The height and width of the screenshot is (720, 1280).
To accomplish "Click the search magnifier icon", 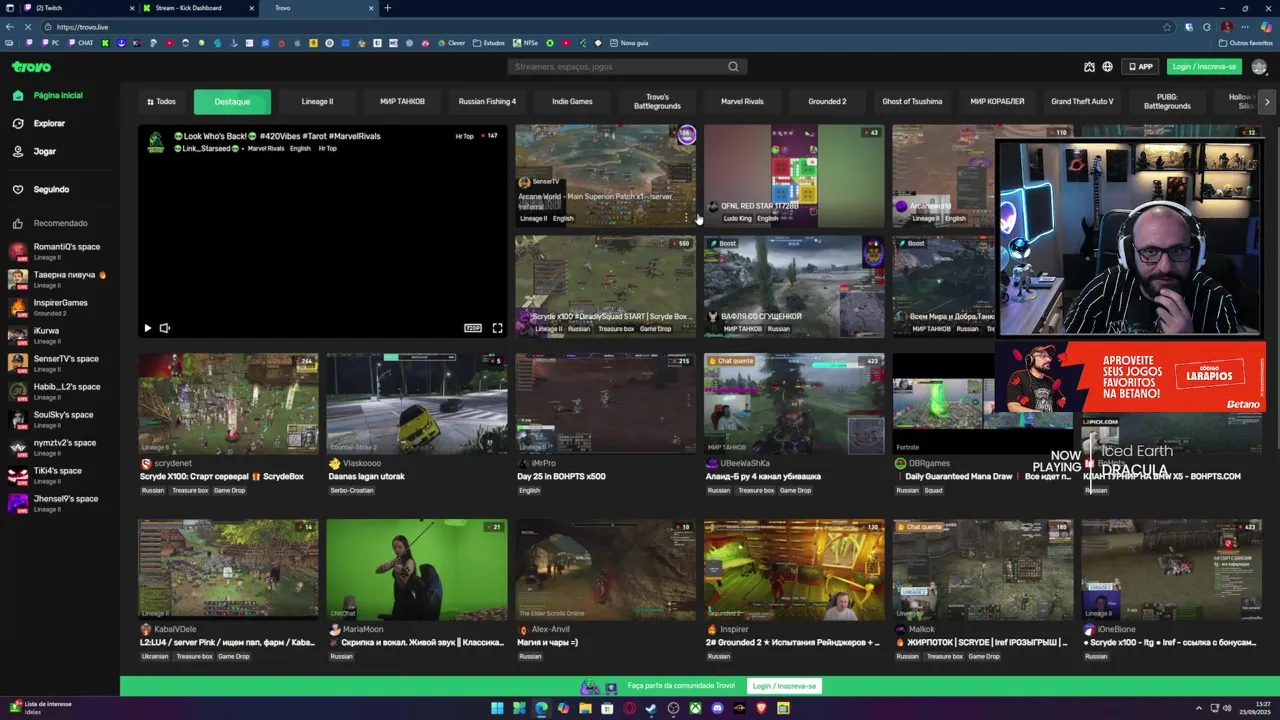I will pos(733,67).
